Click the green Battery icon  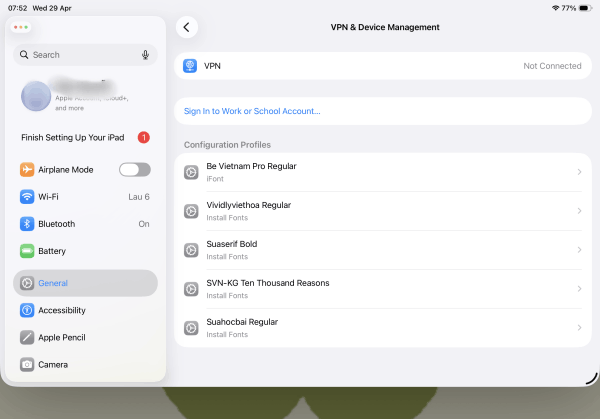point(27,251)
